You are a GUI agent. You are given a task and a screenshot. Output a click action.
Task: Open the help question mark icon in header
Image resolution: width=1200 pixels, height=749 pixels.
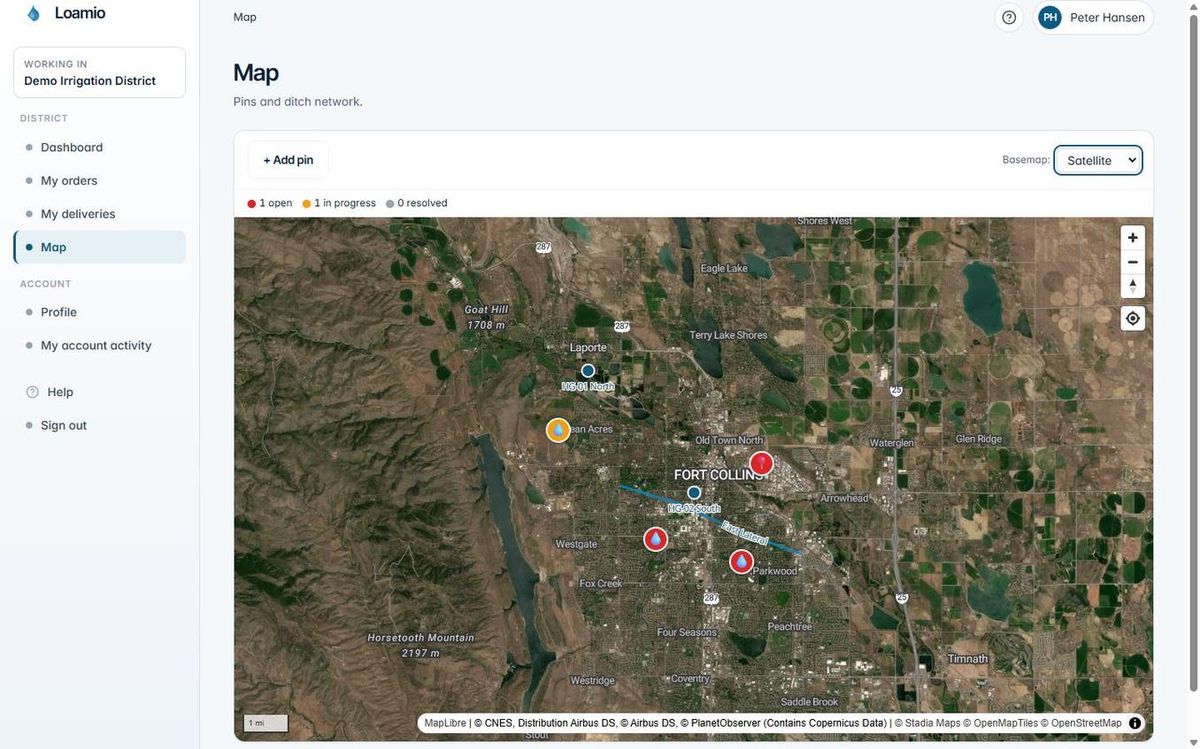click(x=1009, y=17)
